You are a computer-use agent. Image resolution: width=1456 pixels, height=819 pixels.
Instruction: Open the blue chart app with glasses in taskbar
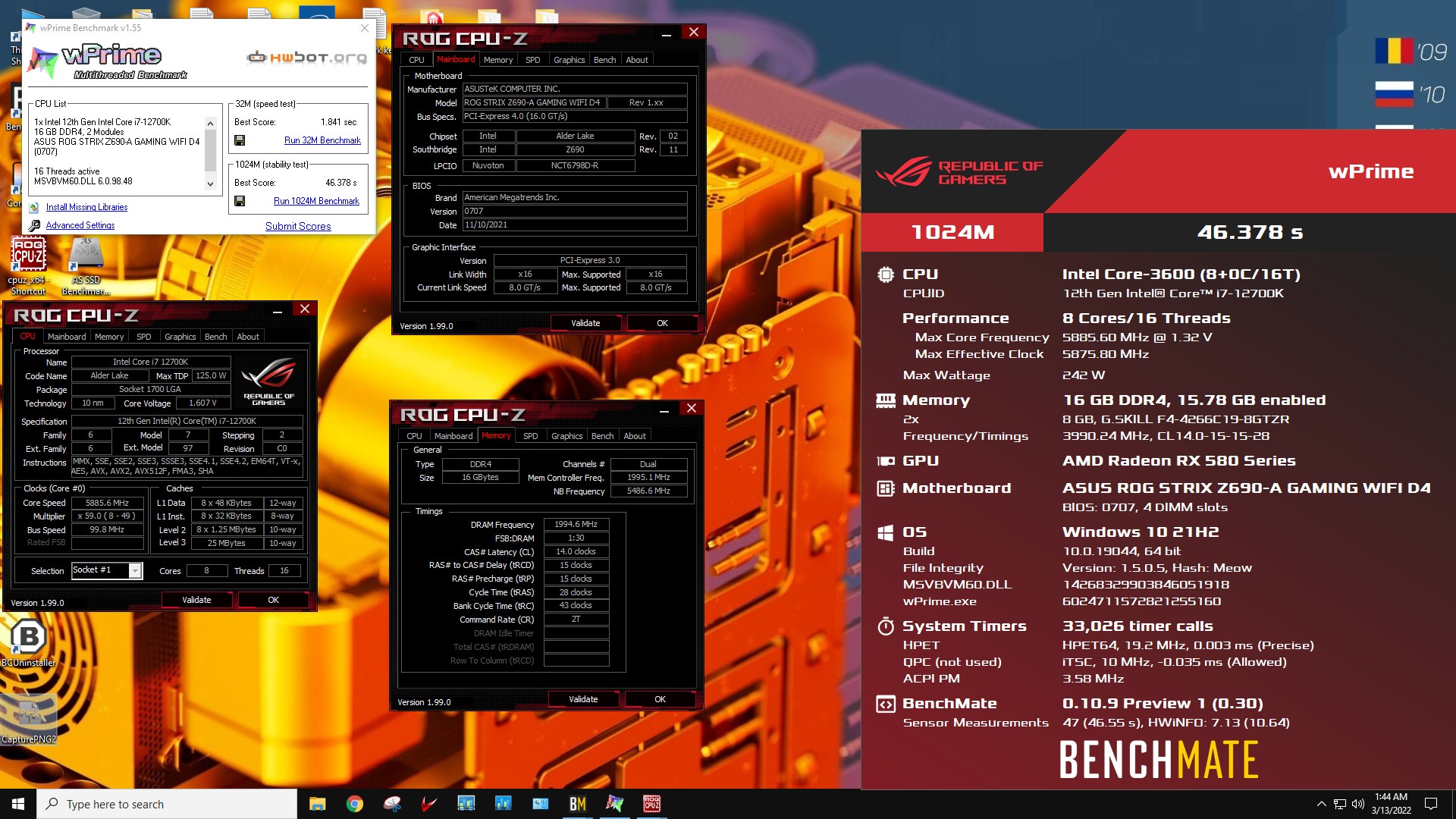[466, 804]
